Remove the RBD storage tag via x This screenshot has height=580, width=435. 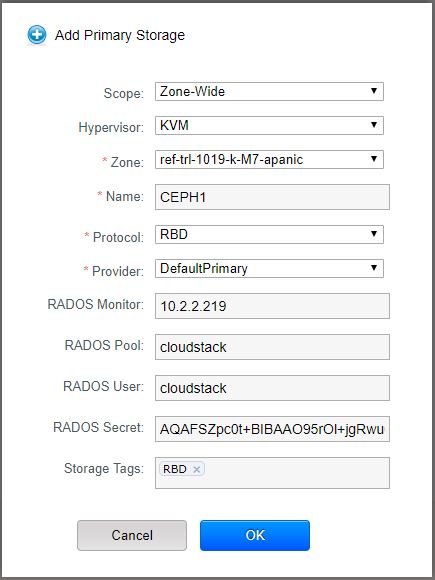tap(196, 469)
